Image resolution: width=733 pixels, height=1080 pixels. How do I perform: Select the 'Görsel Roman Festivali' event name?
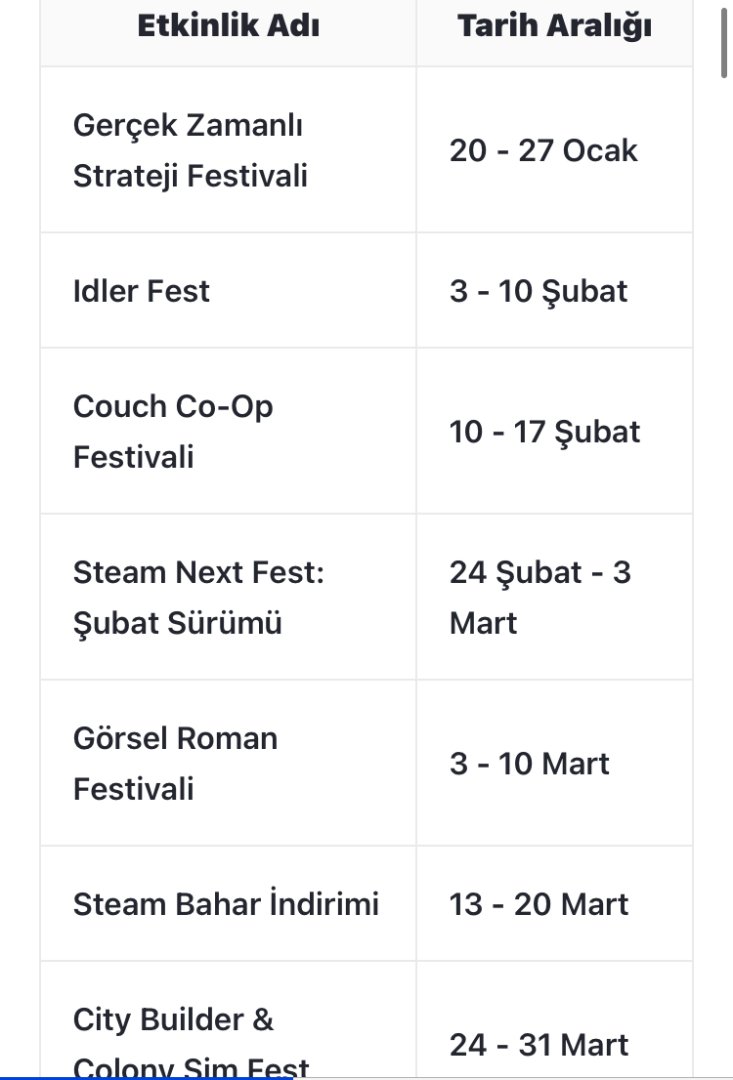coord(175,764)
